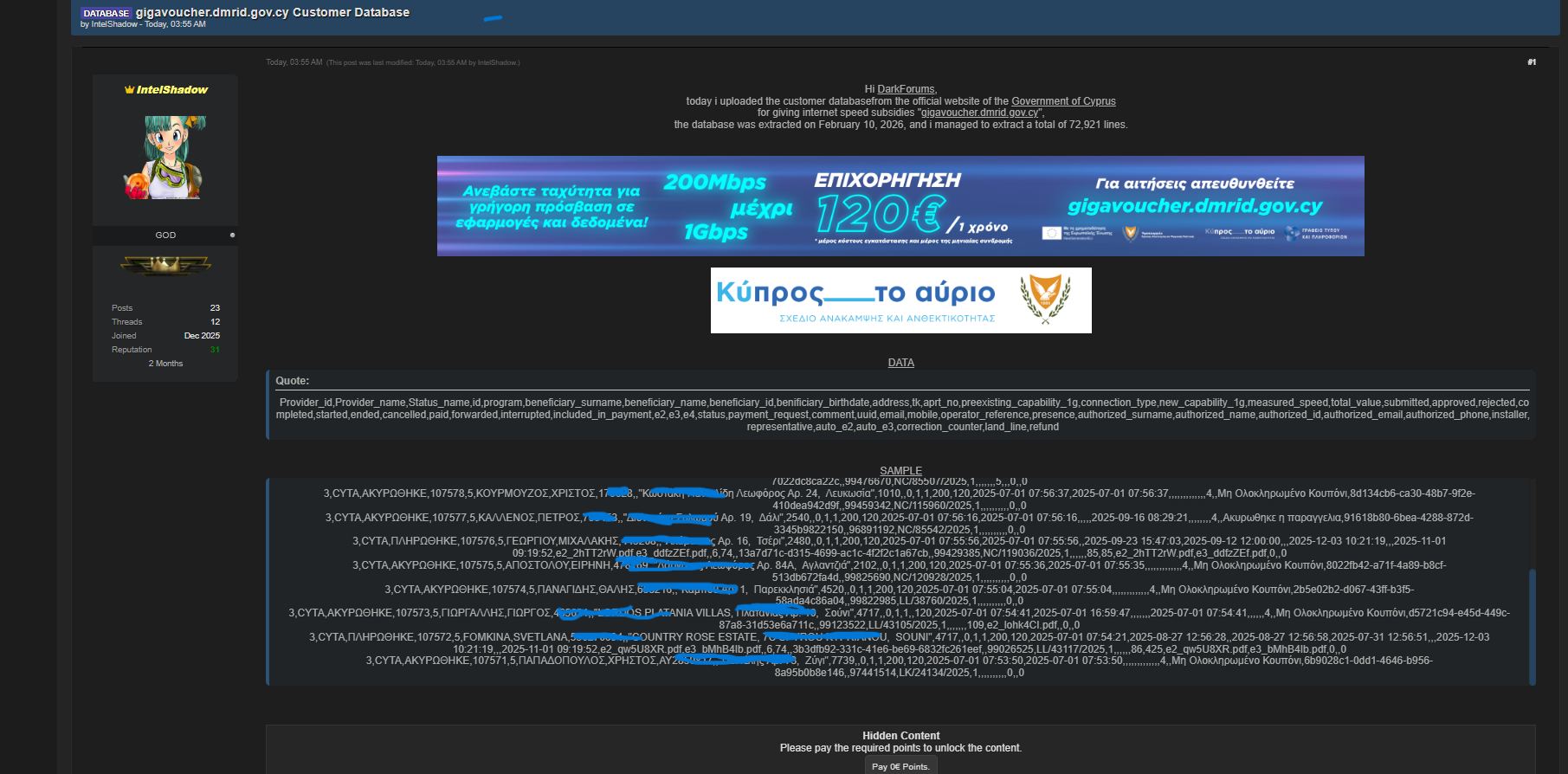Click the Posts count 23
This screenshot has height=774, width=1568.
point(215,308)
